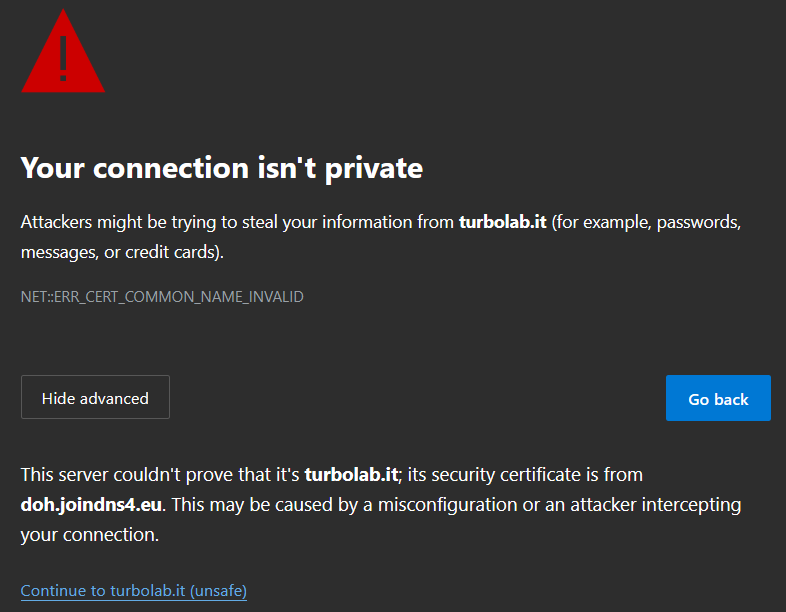
Task: Click "your connection." ending the advanced paragraph
Action: pyautogui.click(x=89, y=534)
